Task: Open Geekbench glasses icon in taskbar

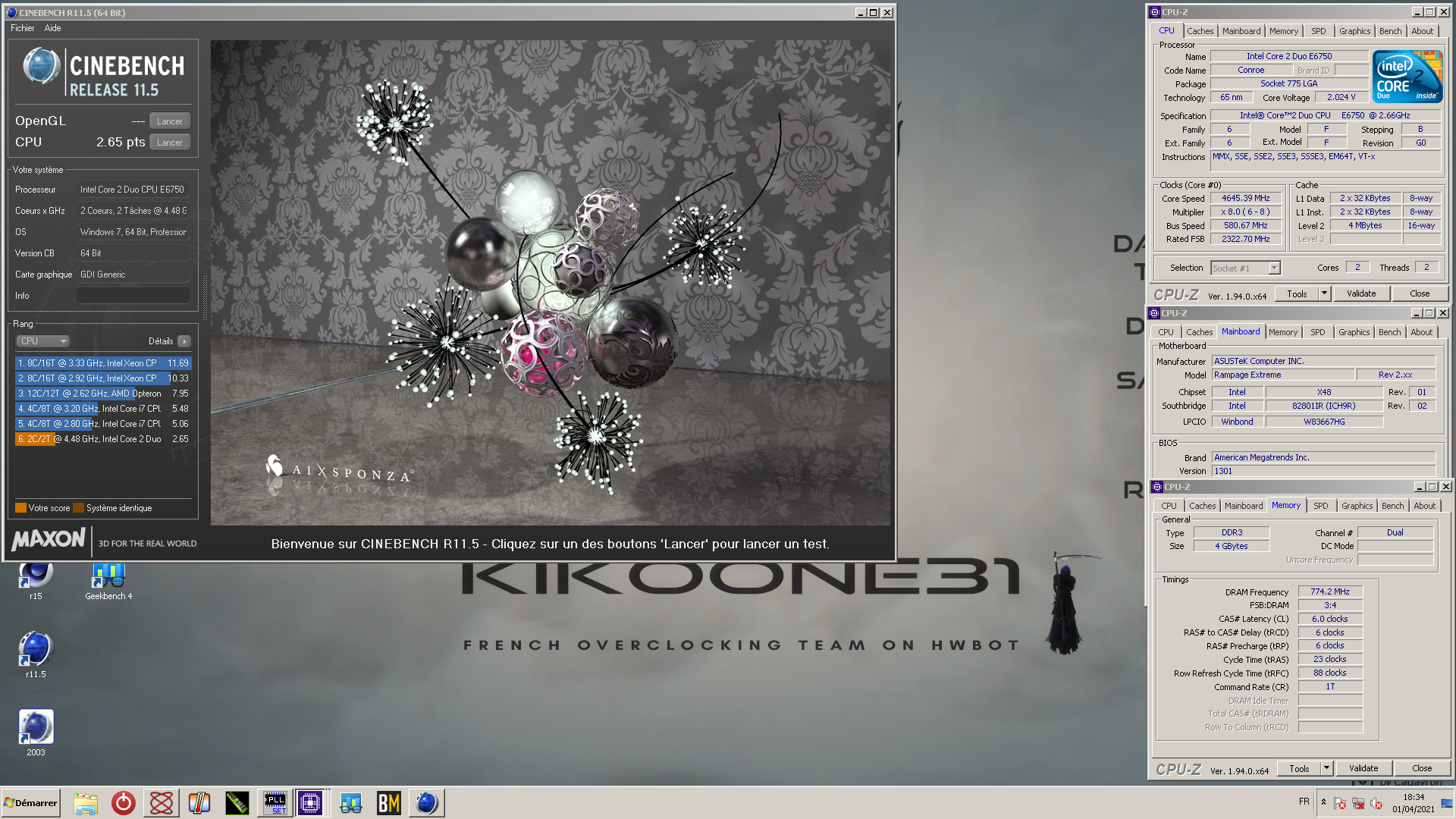Action: [351, 803]
